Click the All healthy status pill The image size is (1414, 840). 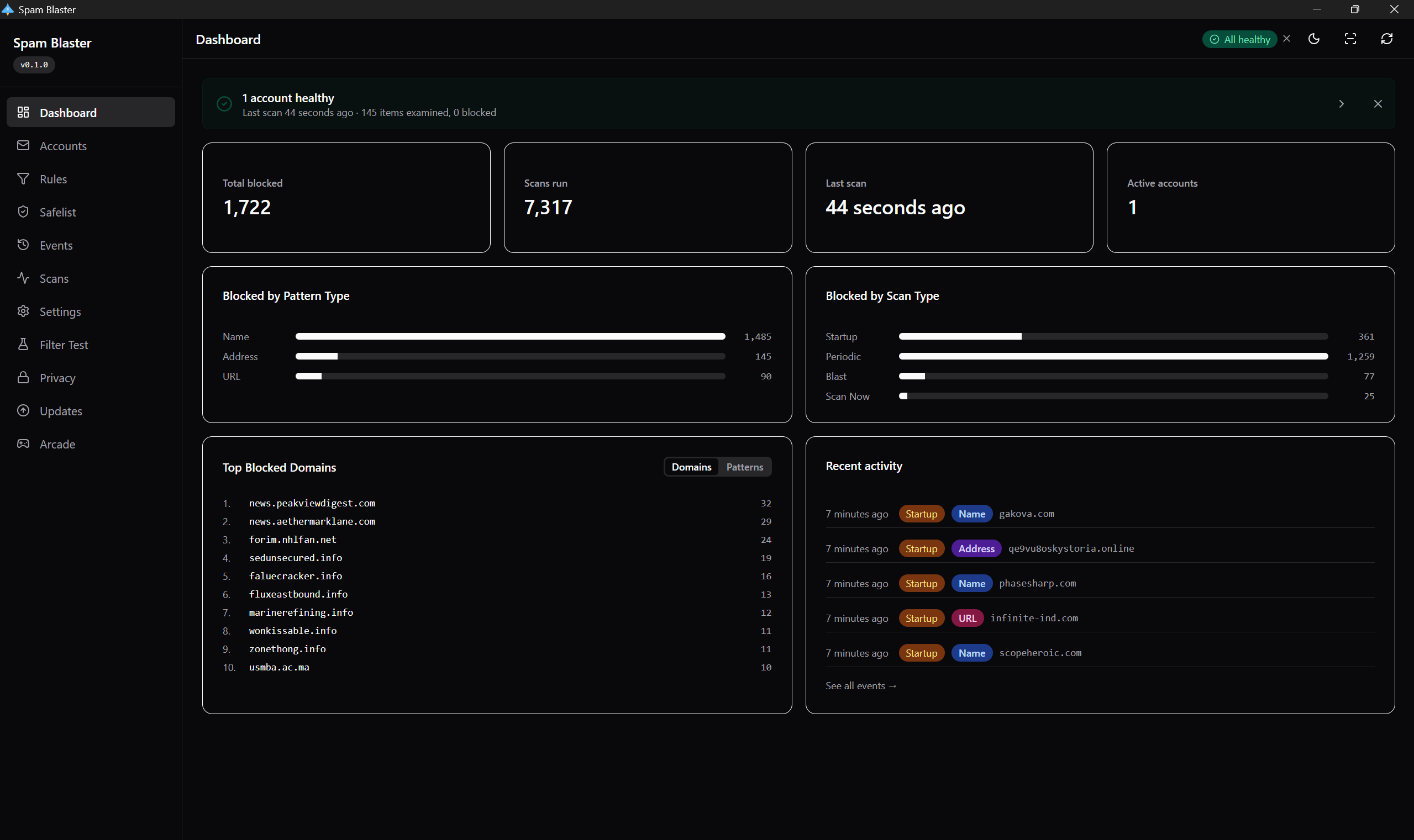coord(1239,39)
